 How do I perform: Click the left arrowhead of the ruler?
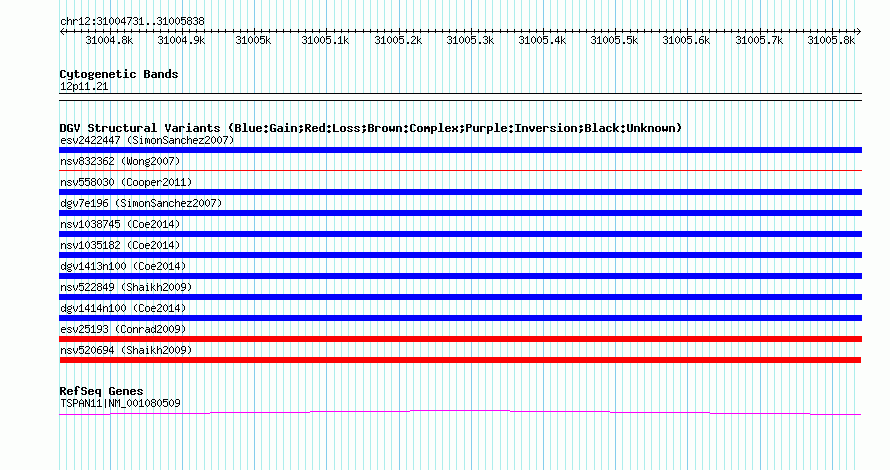pos(62,32)
